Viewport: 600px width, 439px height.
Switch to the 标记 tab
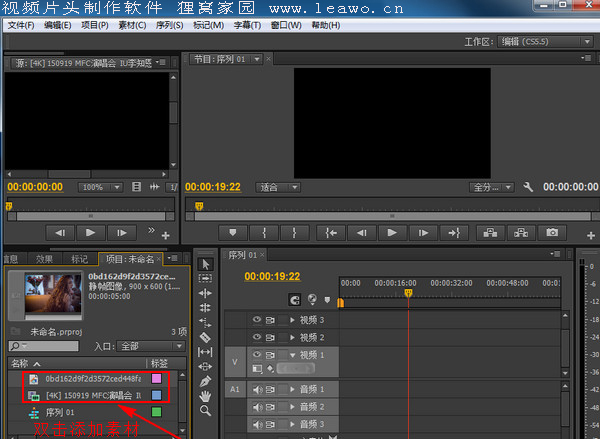click(x=79, y=259)
